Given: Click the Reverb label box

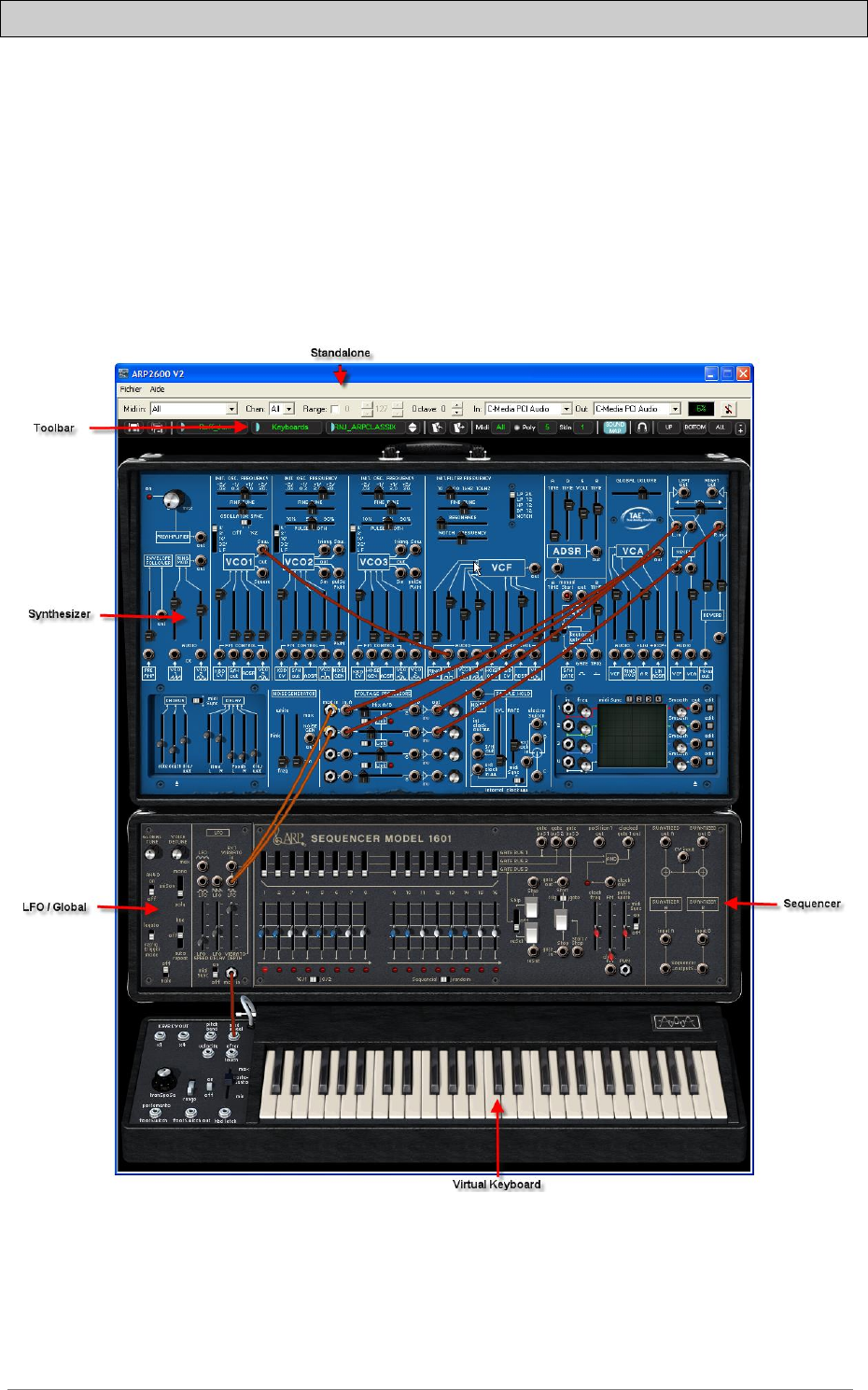Looking at the screenshot, I should (712, 615).
